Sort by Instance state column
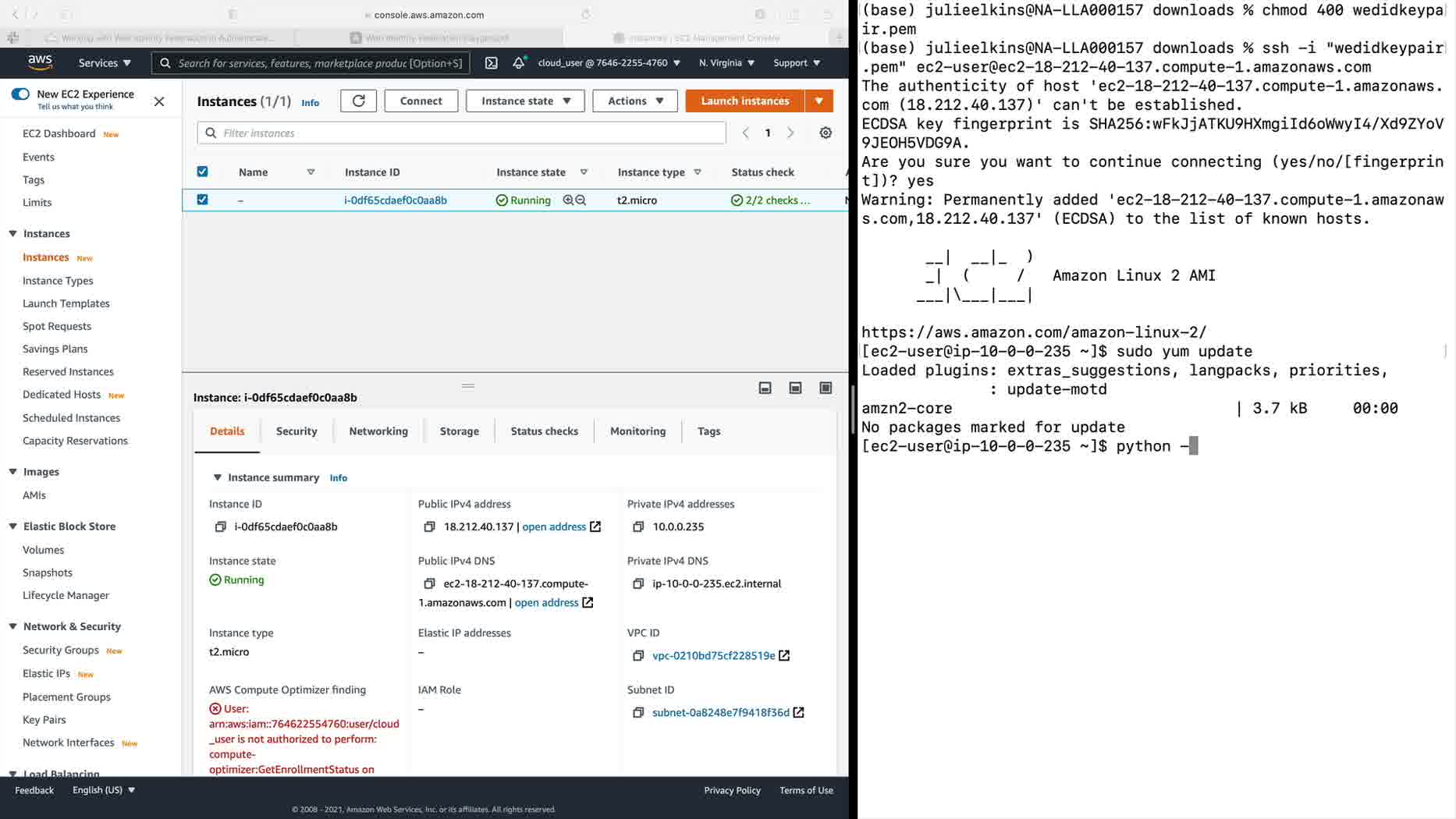 click(584, 172)
